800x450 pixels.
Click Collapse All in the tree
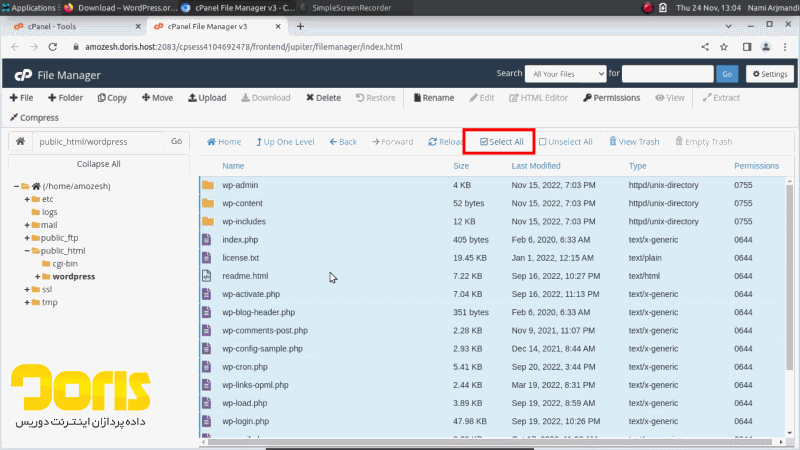click(x=98, y=164)
